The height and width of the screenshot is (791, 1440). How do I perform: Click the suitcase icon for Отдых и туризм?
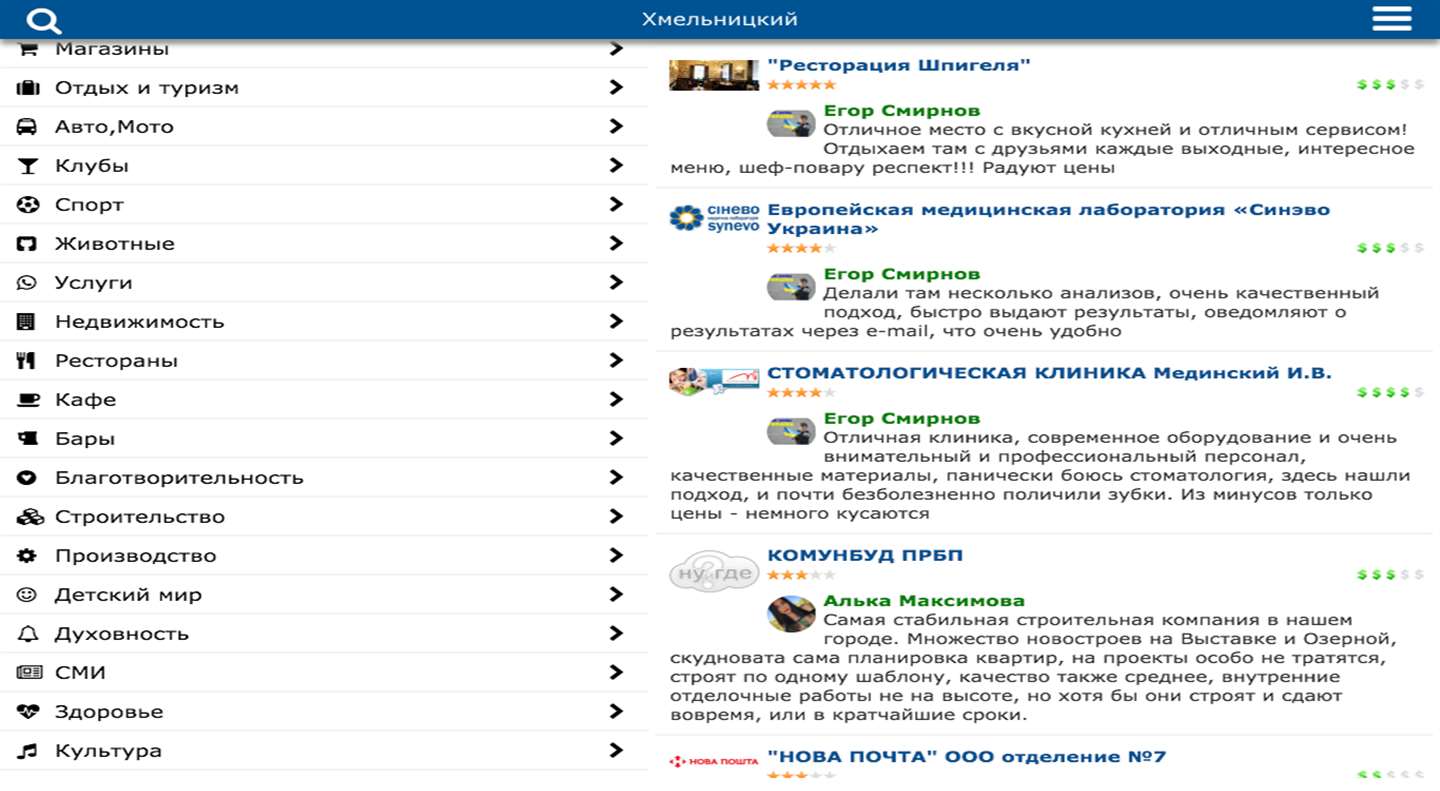(x=28, y=88)
